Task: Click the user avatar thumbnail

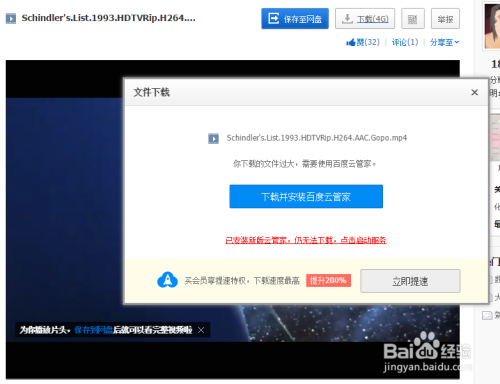Action: 492,26
